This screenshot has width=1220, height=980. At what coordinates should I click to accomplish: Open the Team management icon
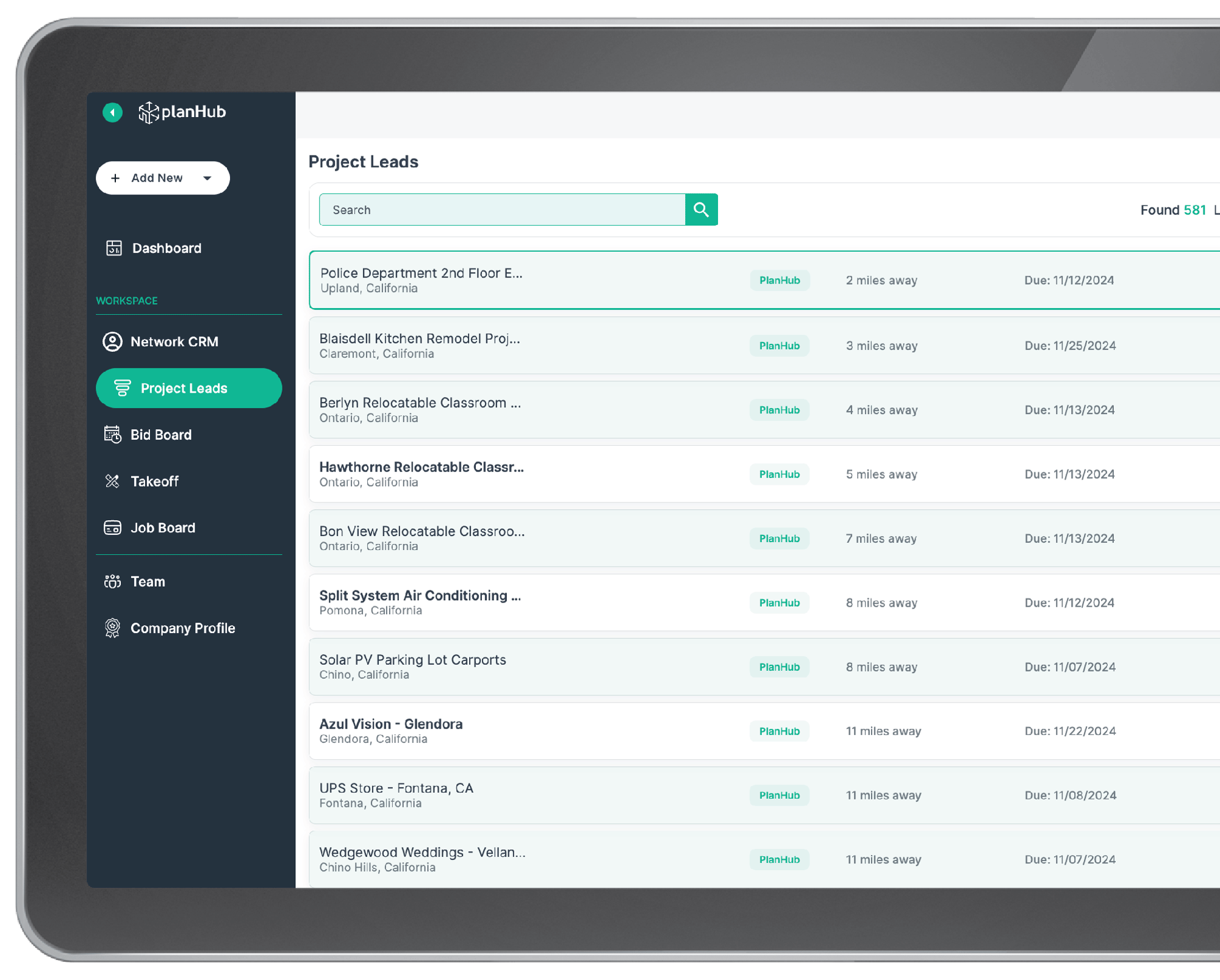pyautogui.click(x=113, y=581)
